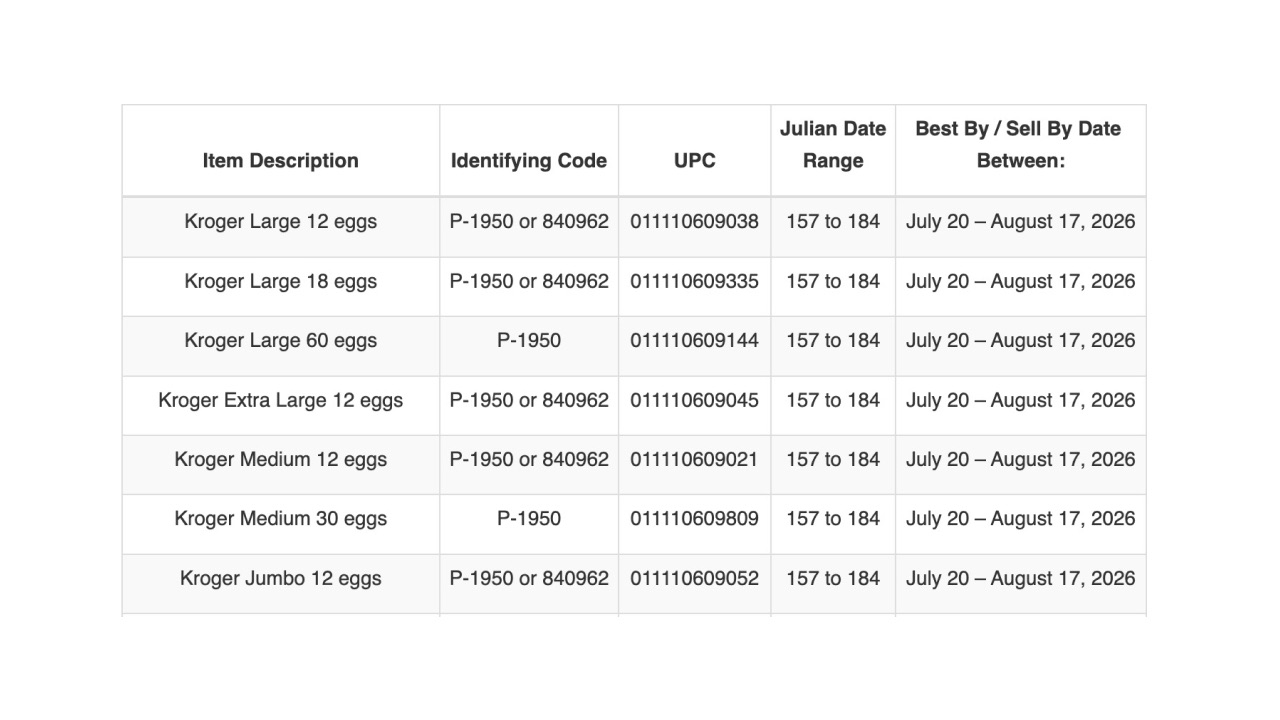This screenshot has width=1280, height=720.
Task: Click UPC 011110609144
Action: point(695,340)
